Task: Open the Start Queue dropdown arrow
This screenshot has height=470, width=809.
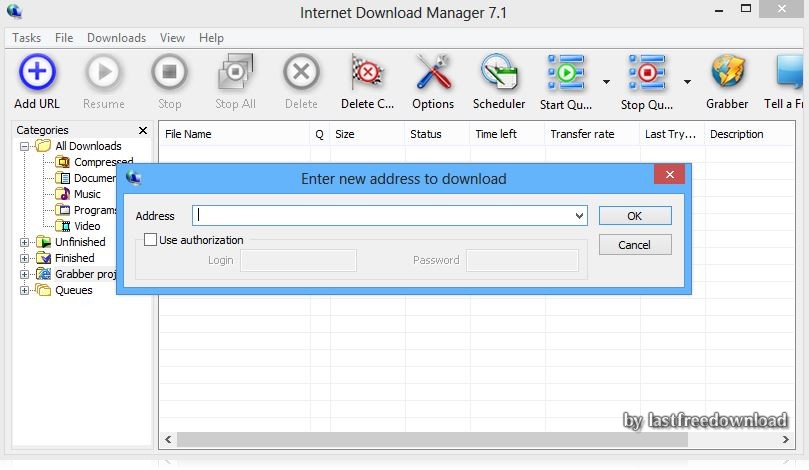Action: coord(606,82)
